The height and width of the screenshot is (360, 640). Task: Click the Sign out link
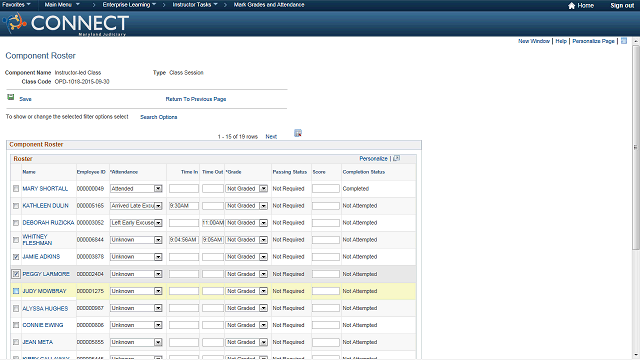(622, 5)
